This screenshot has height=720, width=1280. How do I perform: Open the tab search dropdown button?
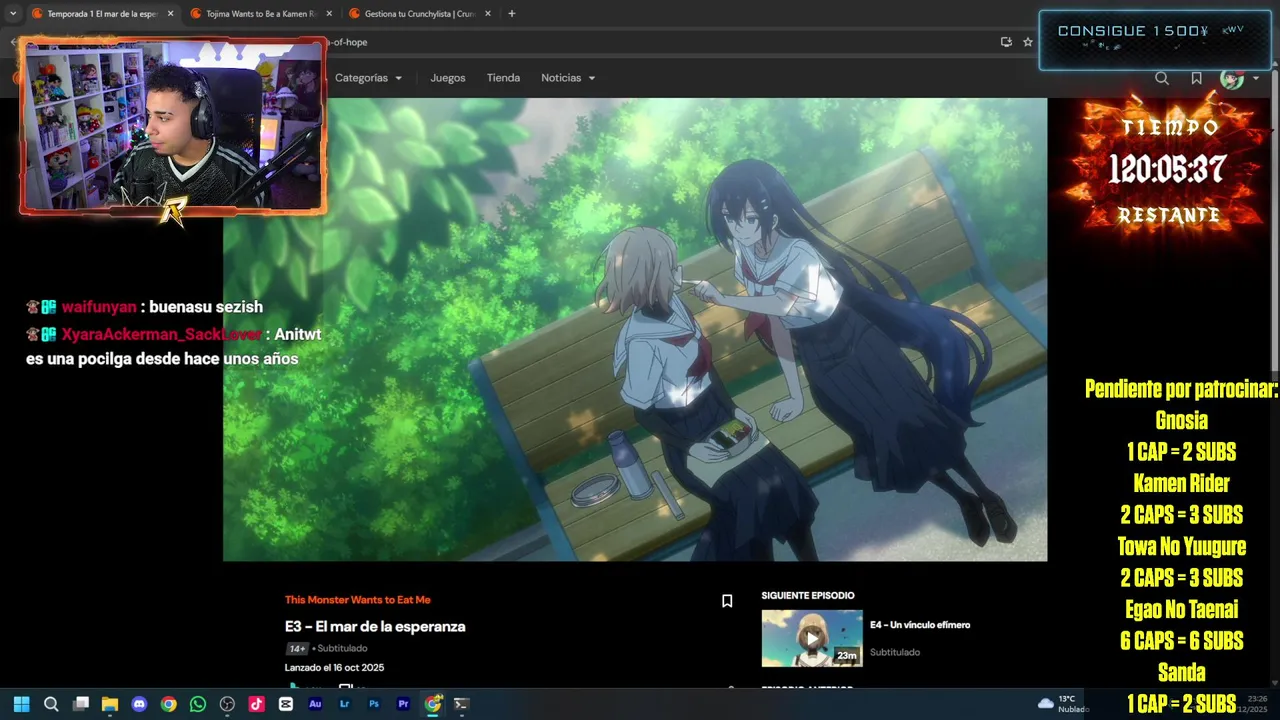[x=12, y=14]
